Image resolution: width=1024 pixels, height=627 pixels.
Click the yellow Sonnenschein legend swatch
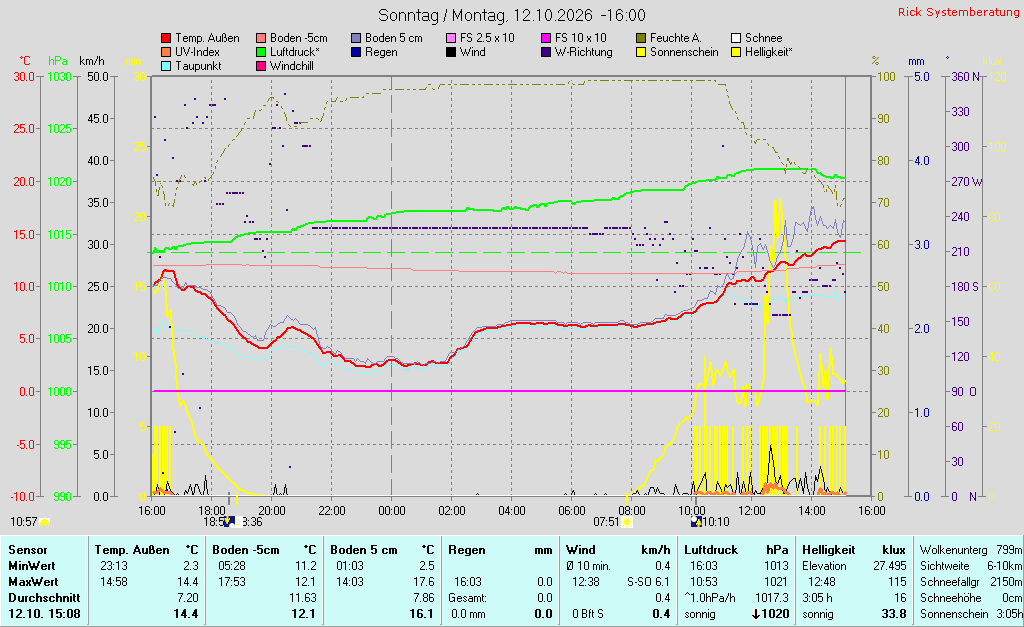tap(641, 52)
